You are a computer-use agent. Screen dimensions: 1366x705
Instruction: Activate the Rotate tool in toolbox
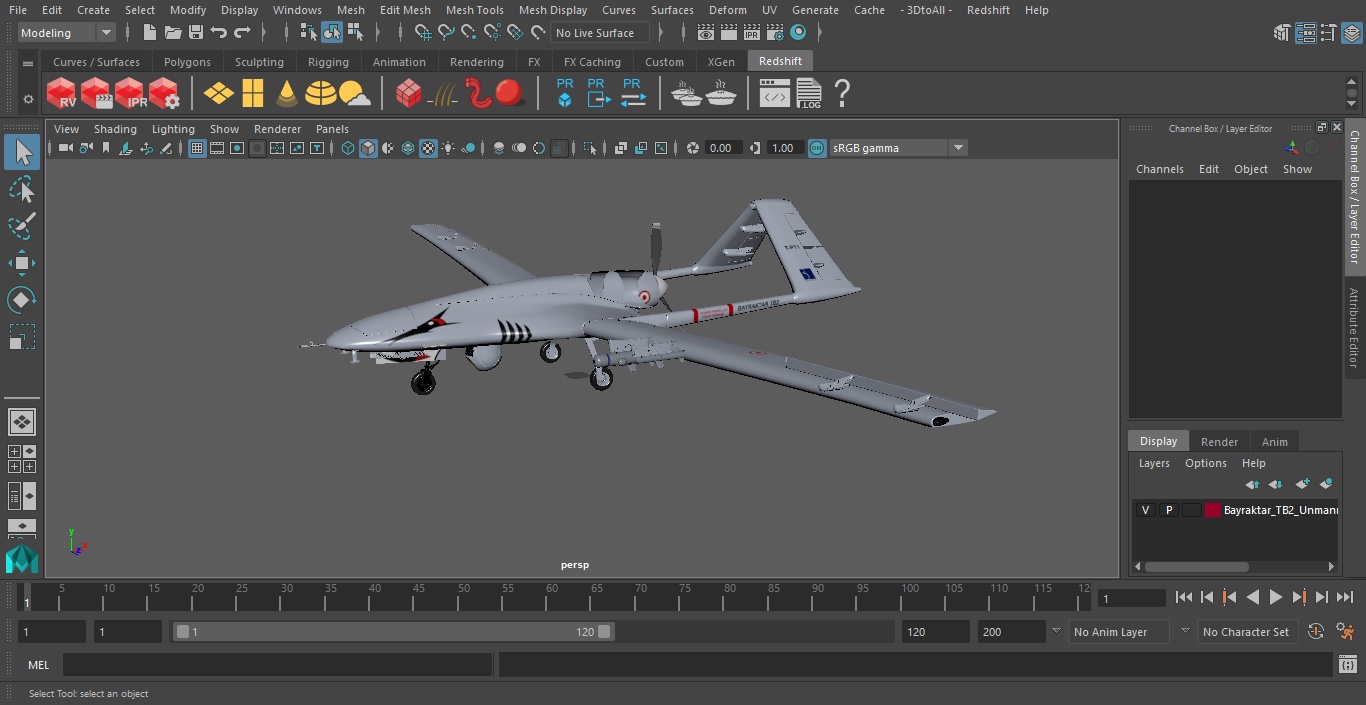(22, 300)
